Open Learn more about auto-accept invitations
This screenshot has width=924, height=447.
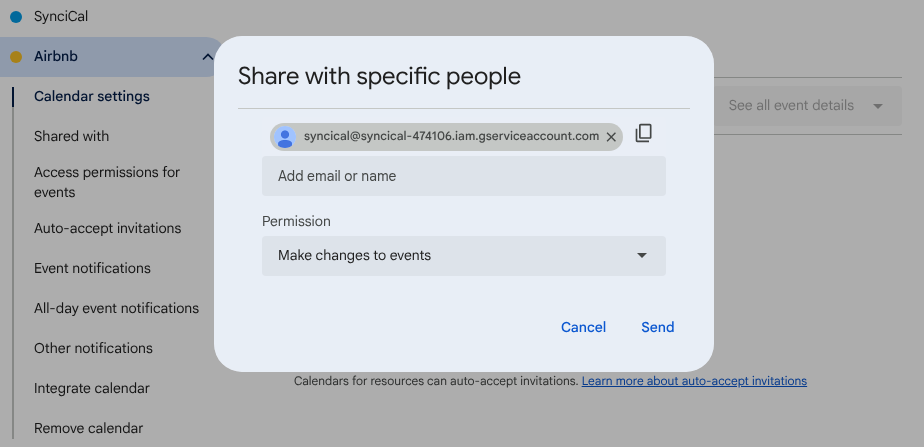click(x=694, y=381)
